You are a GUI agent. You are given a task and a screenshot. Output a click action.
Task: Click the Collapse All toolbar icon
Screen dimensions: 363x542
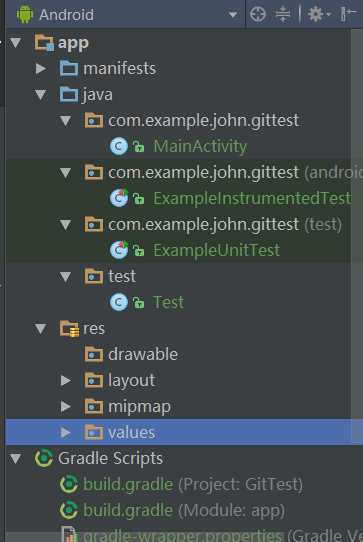283,15
